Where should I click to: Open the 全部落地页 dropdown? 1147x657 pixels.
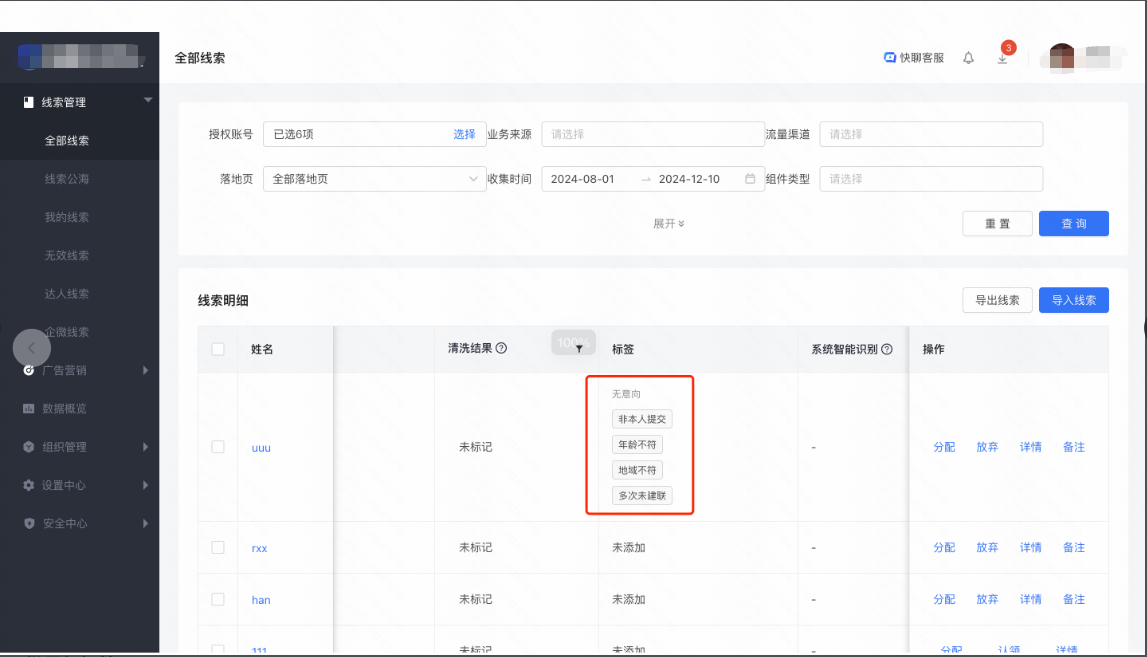[x=374, y=178]
